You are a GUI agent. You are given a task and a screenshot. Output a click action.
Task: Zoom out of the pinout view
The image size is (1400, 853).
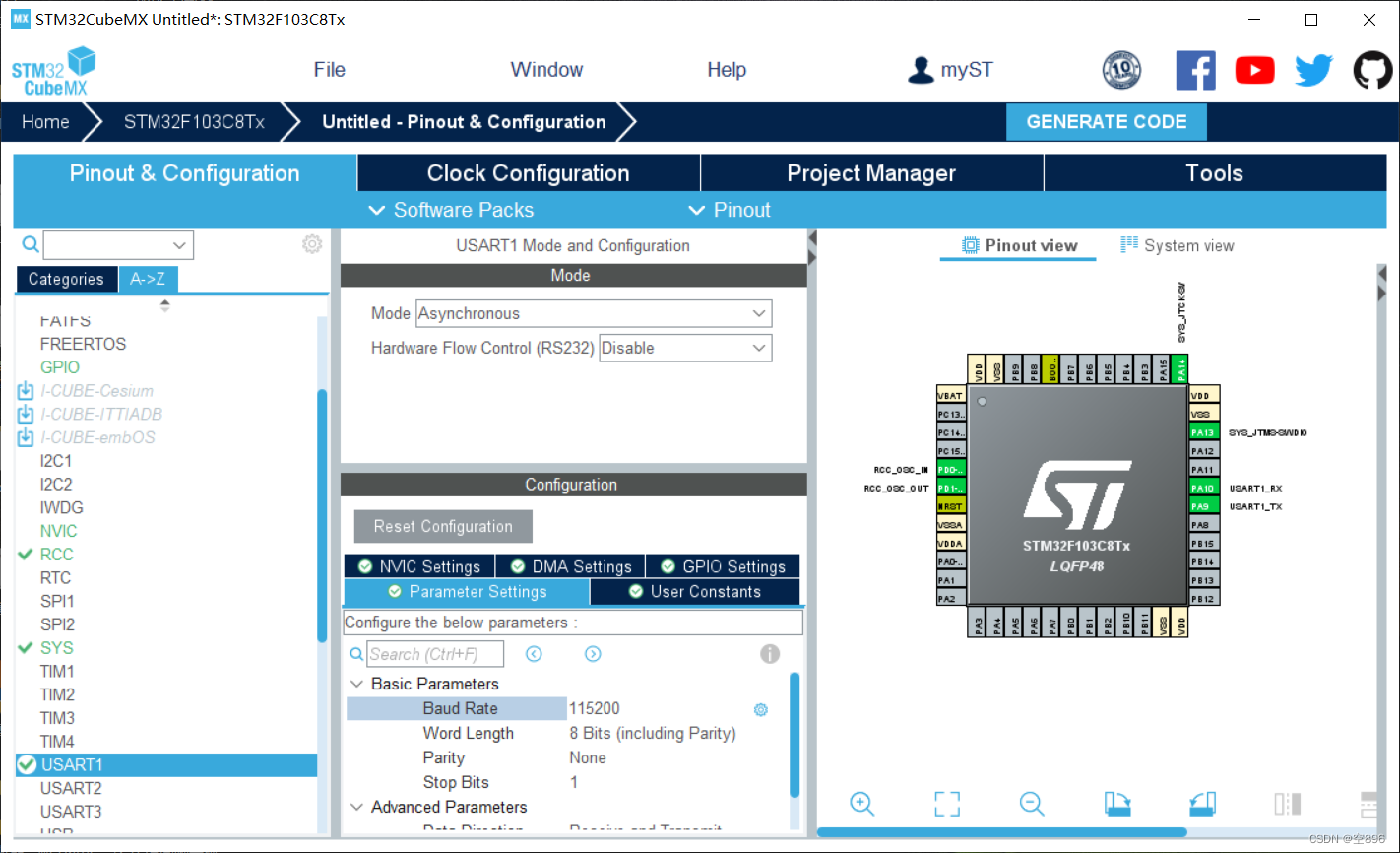pyautogui.click(x=1032, y=804)
